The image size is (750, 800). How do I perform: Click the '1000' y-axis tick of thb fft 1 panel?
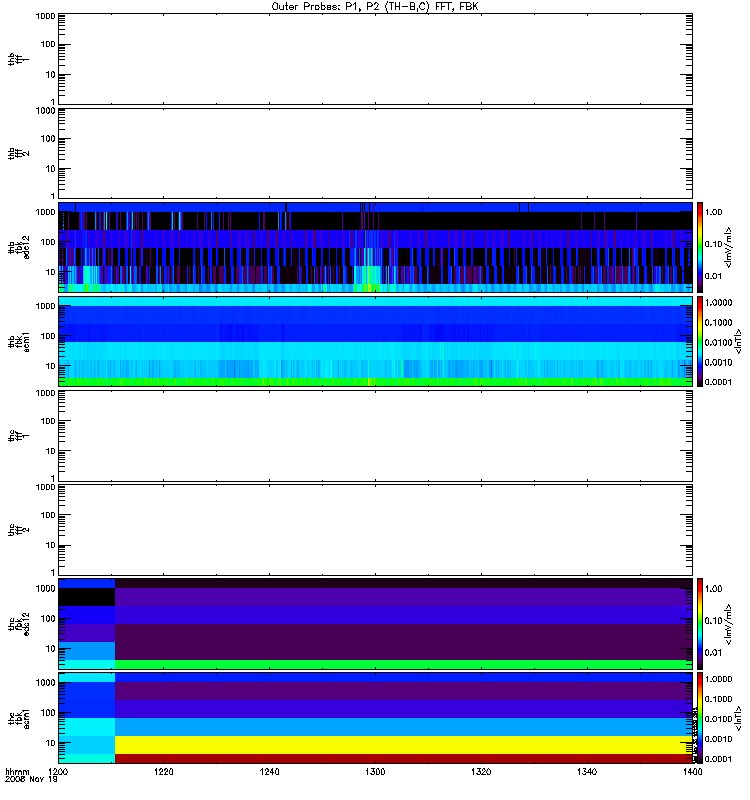coord(45,16)
